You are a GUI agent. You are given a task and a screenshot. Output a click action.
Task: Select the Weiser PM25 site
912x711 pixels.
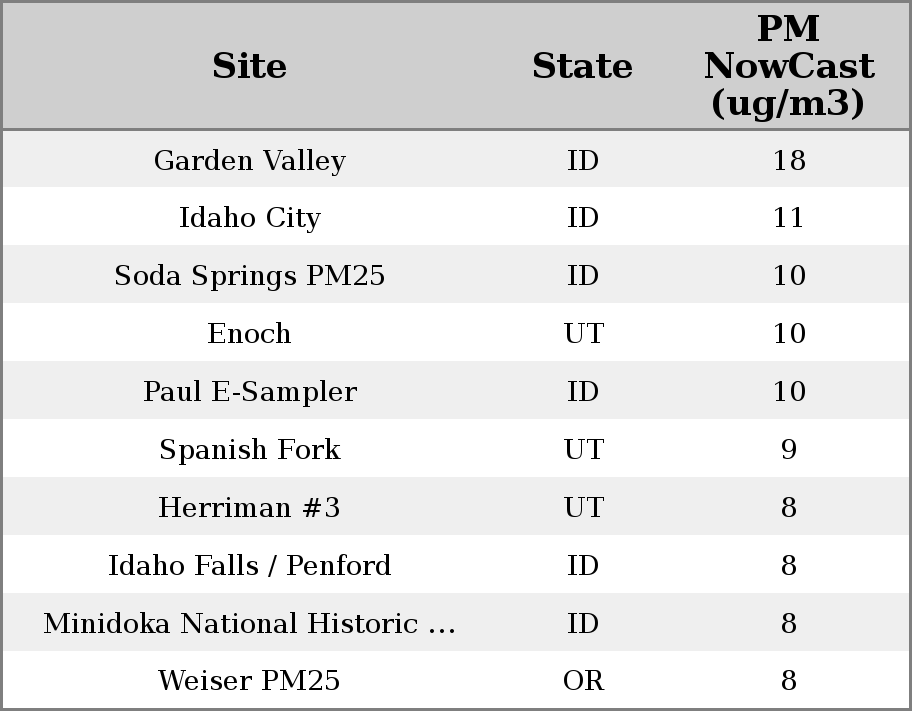click(x=249, y=681)
